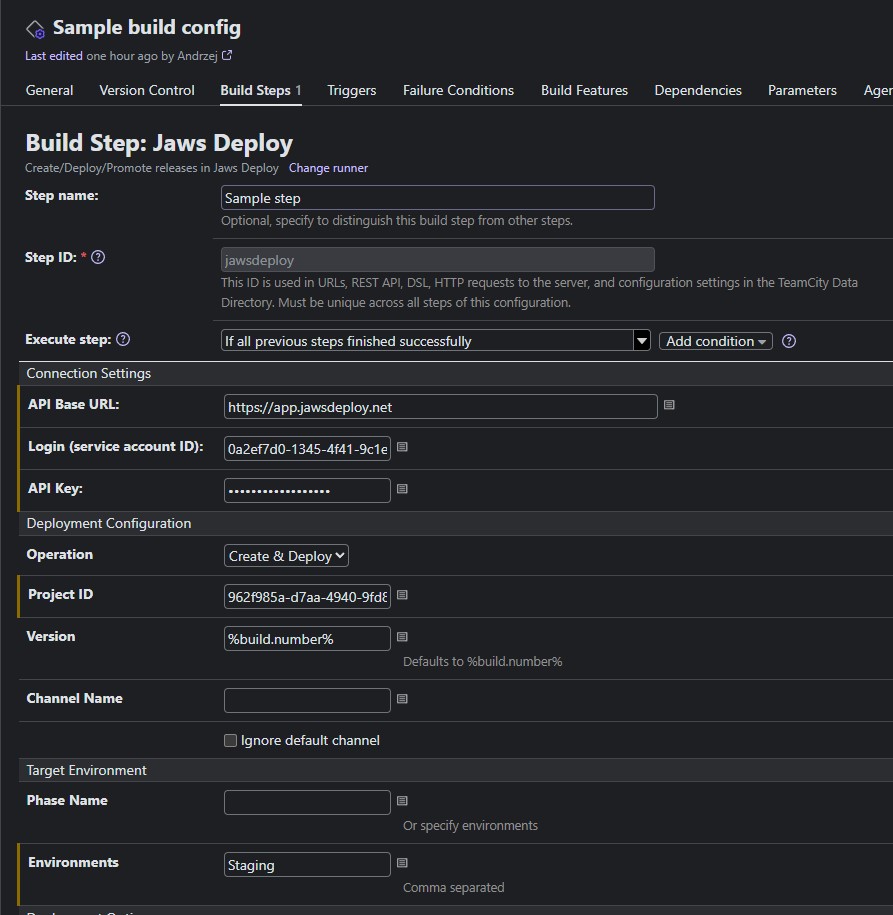Click the parameter icon next to Environments
Viewport: 893px width, 915px height.
(x=401, y=862)
